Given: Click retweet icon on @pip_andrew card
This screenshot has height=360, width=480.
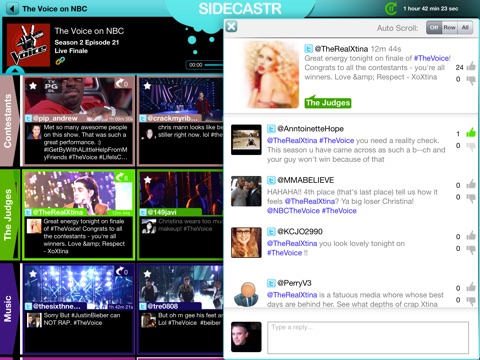Looking at the screenshot, I should pos(122,83).
